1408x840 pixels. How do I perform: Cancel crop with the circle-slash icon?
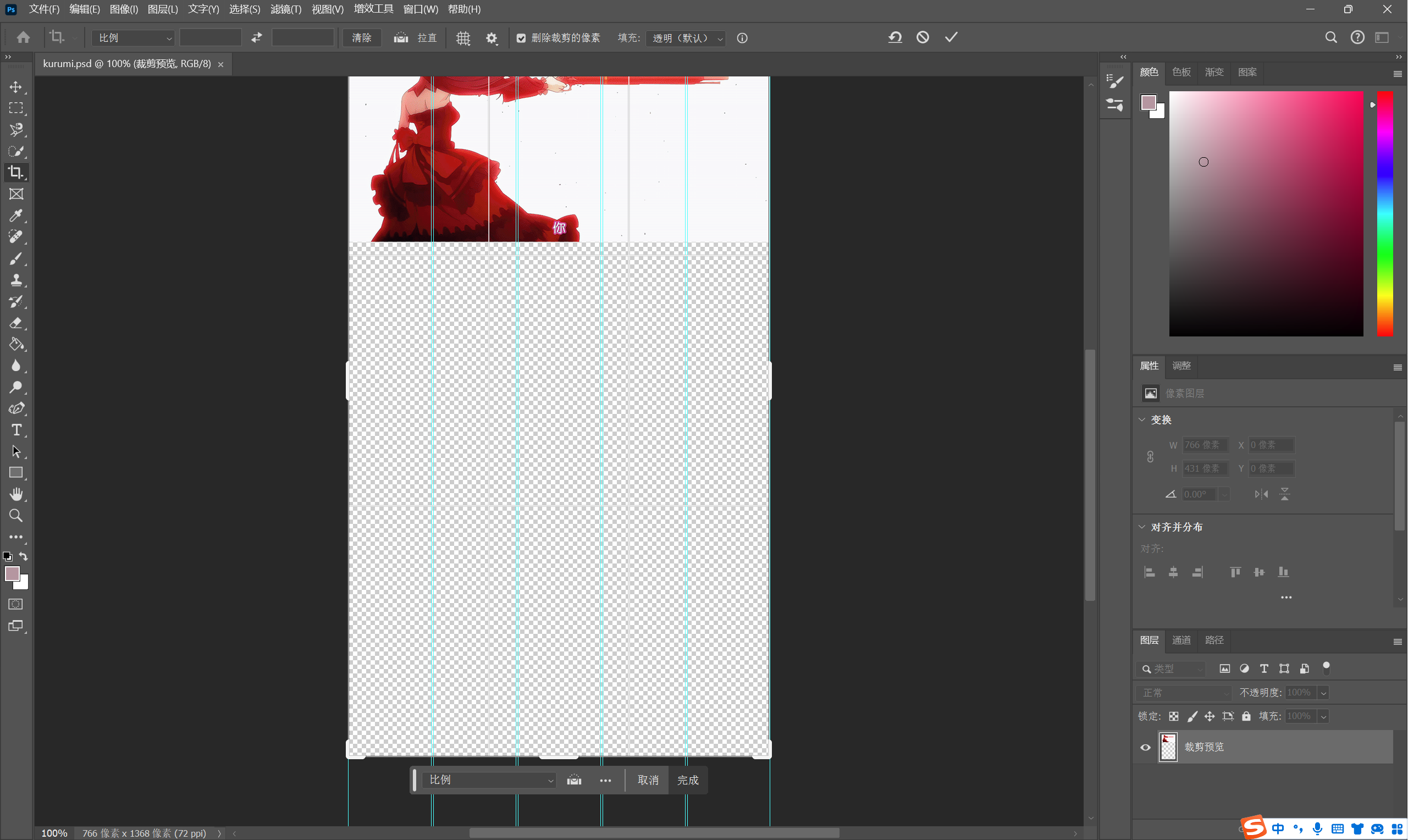923,37
